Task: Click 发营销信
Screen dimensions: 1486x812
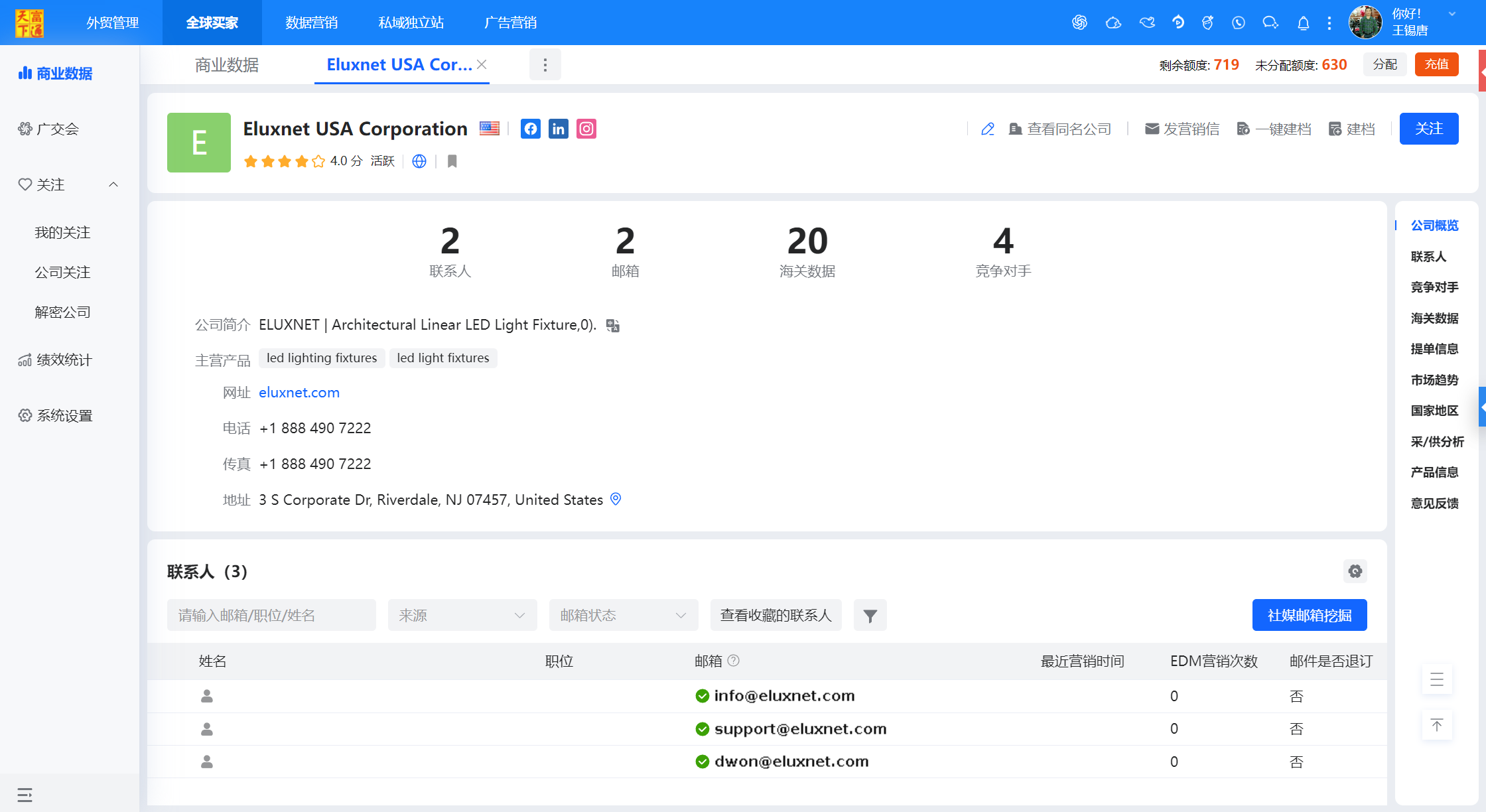Action: tap(1183, 129)
